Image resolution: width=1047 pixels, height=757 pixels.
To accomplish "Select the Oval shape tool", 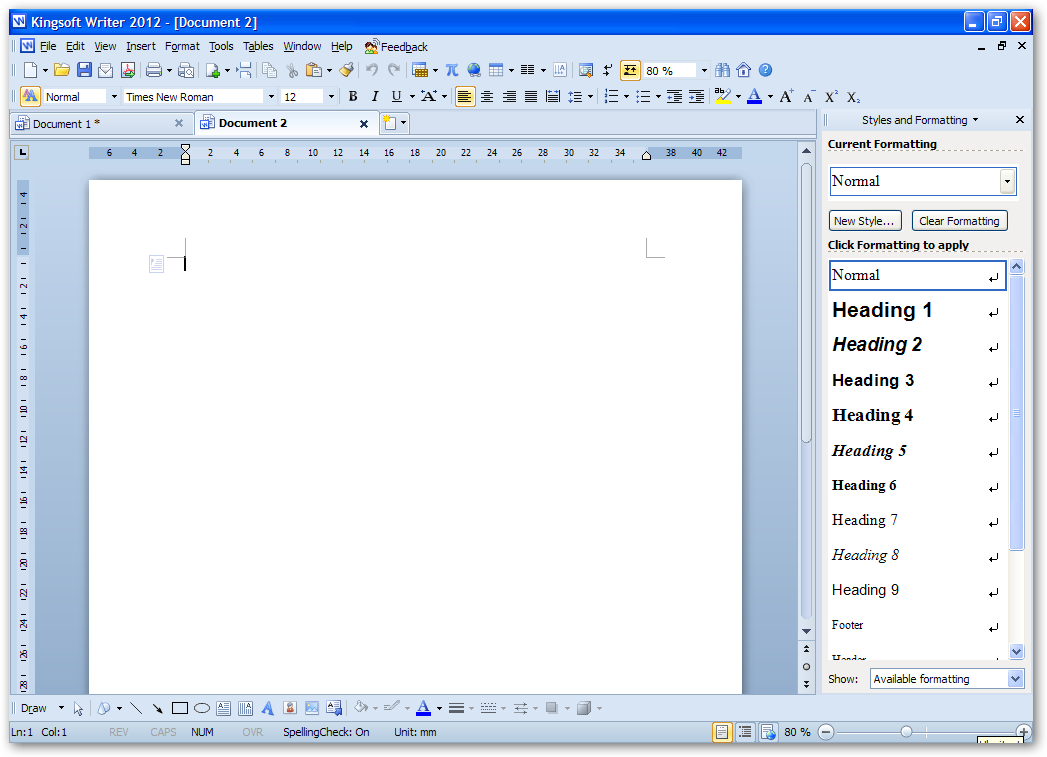I will (202, 708).
